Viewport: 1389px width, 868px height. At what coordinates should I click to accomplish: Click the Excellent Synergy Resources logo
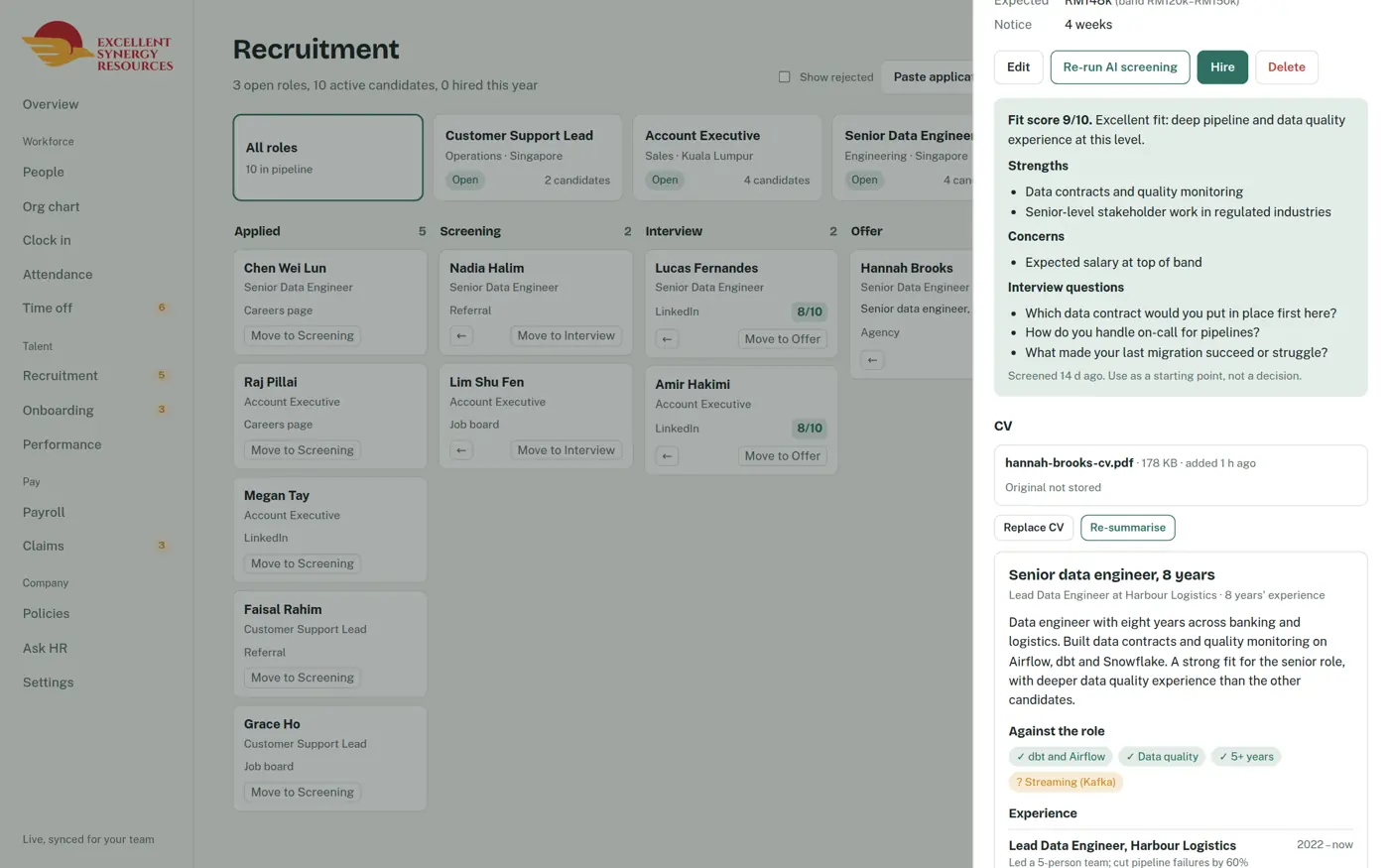click(97, 46)
